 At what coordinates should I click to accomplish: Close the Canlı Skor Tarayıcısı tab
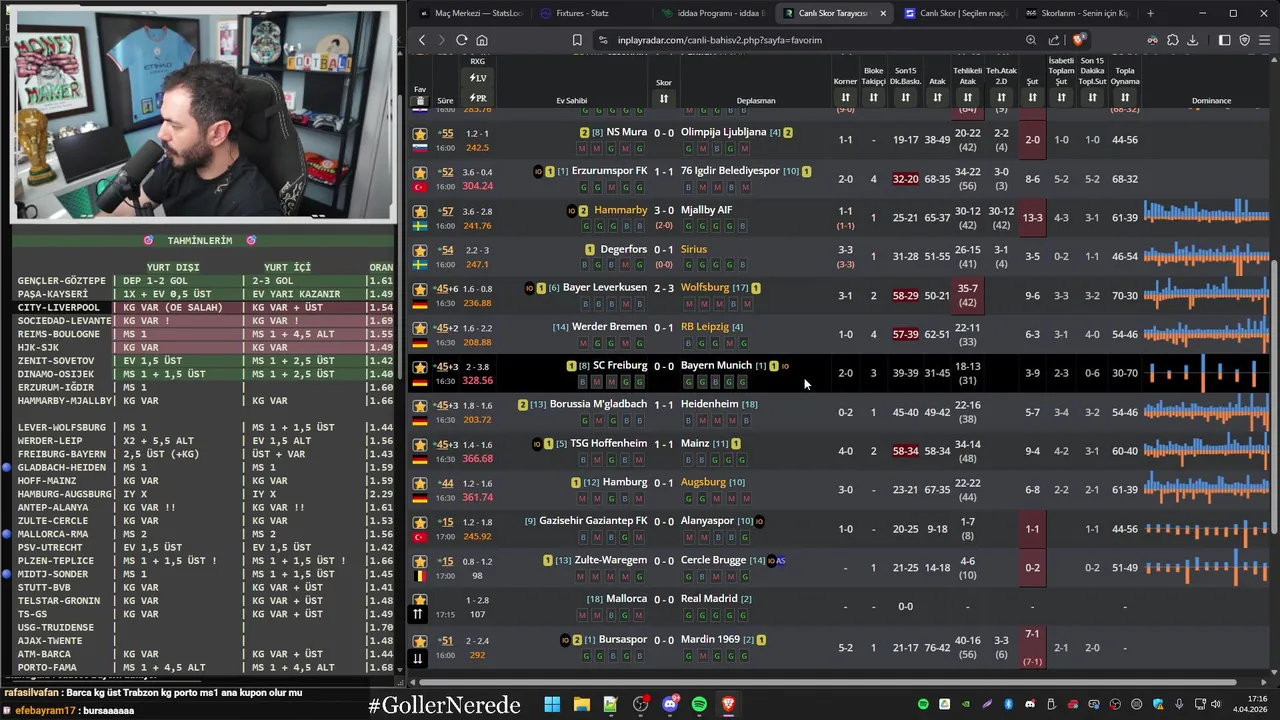click(883, 13)
